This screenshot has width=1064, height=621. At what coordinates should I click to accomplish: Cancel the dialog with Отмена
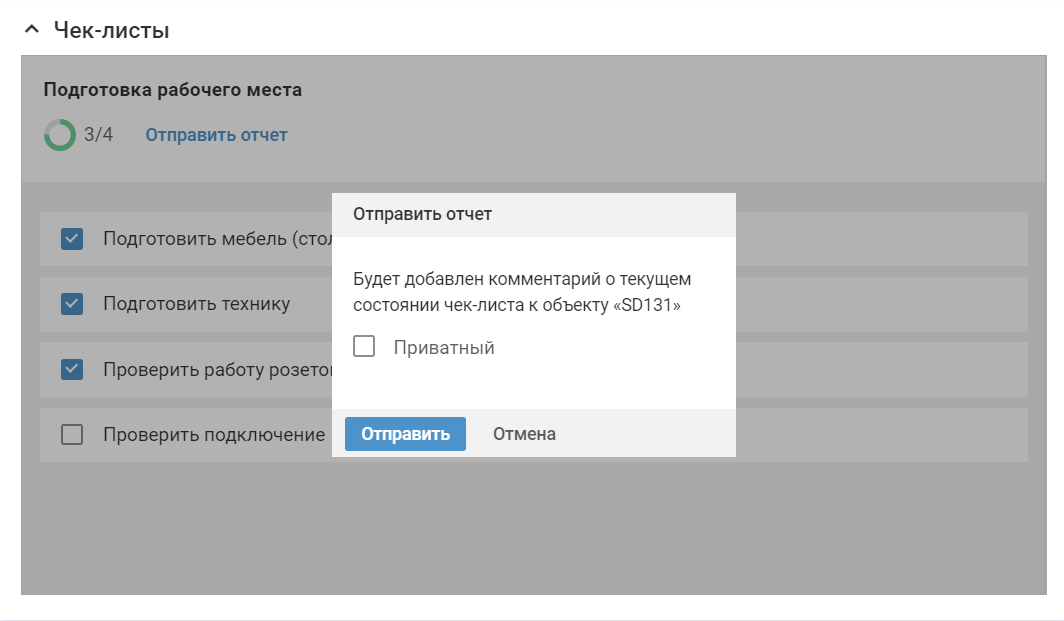524,434
